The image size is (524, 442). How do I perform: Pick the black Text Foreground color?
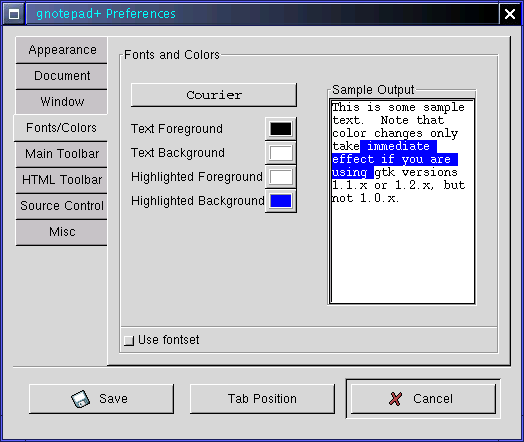pyautogui.click(x=281, y=129)
